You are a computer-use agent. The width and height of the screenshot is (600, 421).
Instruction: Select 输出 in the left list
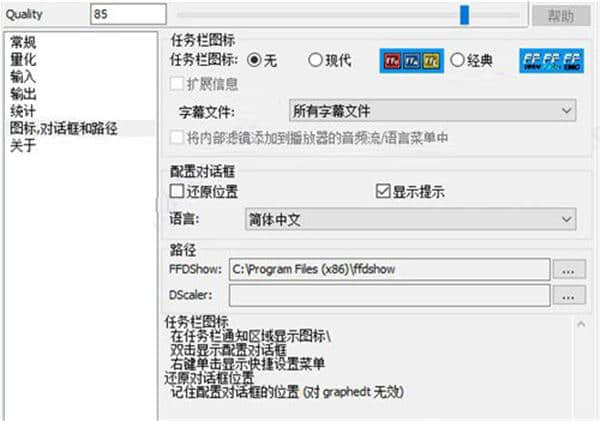(x=23, y=93)
